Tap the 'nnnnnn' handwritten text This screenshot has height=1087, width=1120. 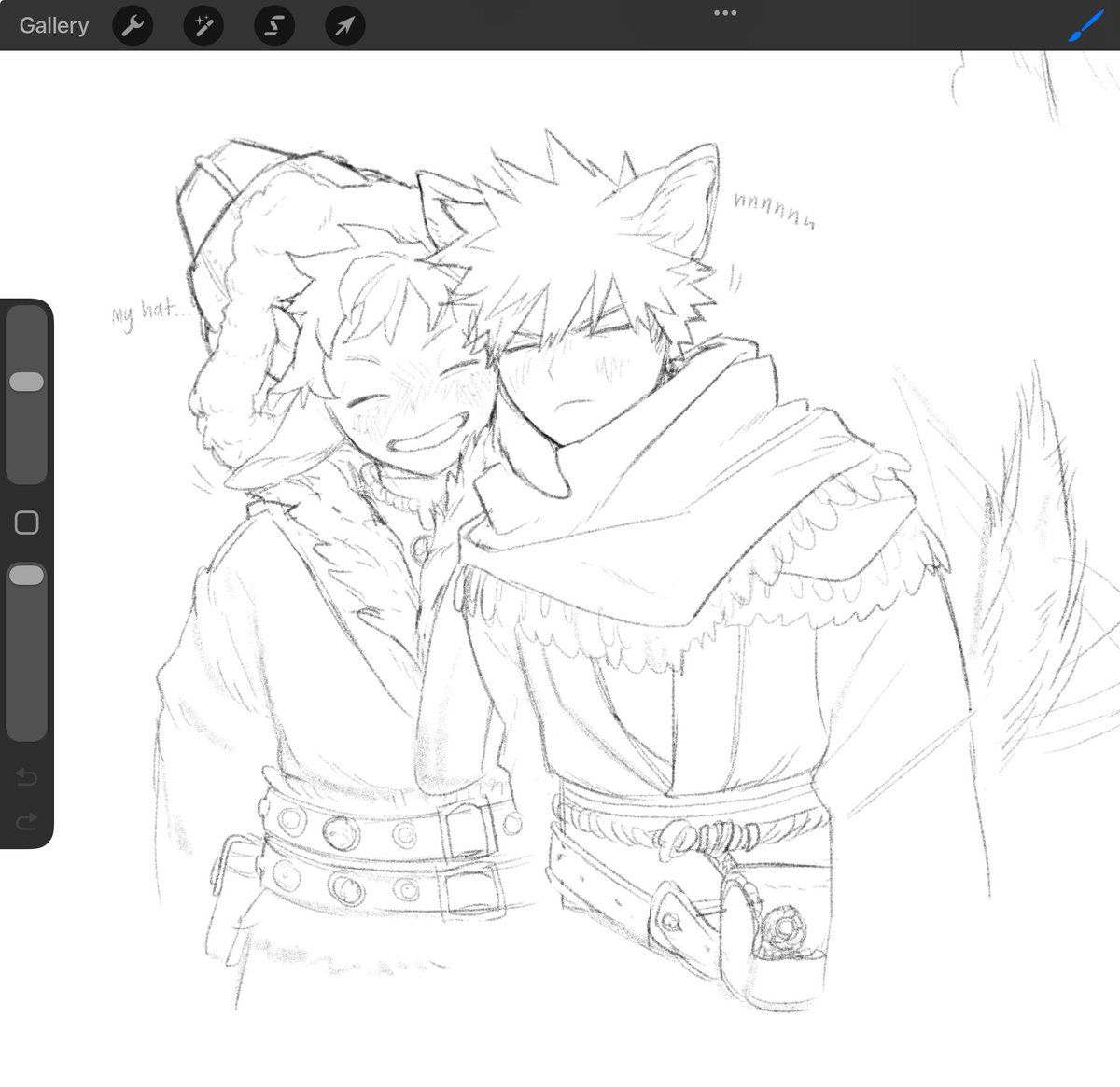tap(774, 212)
